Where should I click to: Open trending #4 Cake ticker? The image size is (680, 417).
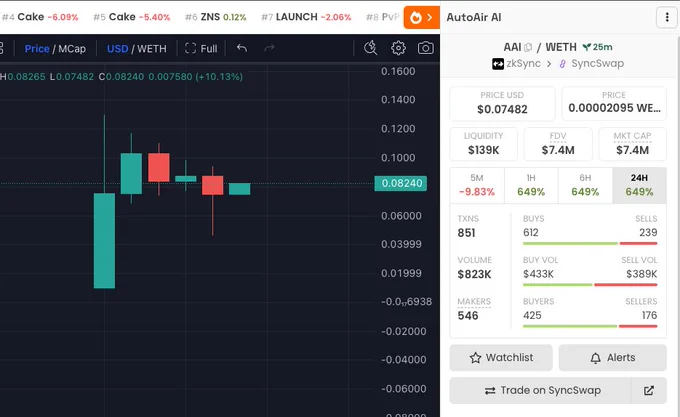(x=40, y=17)
